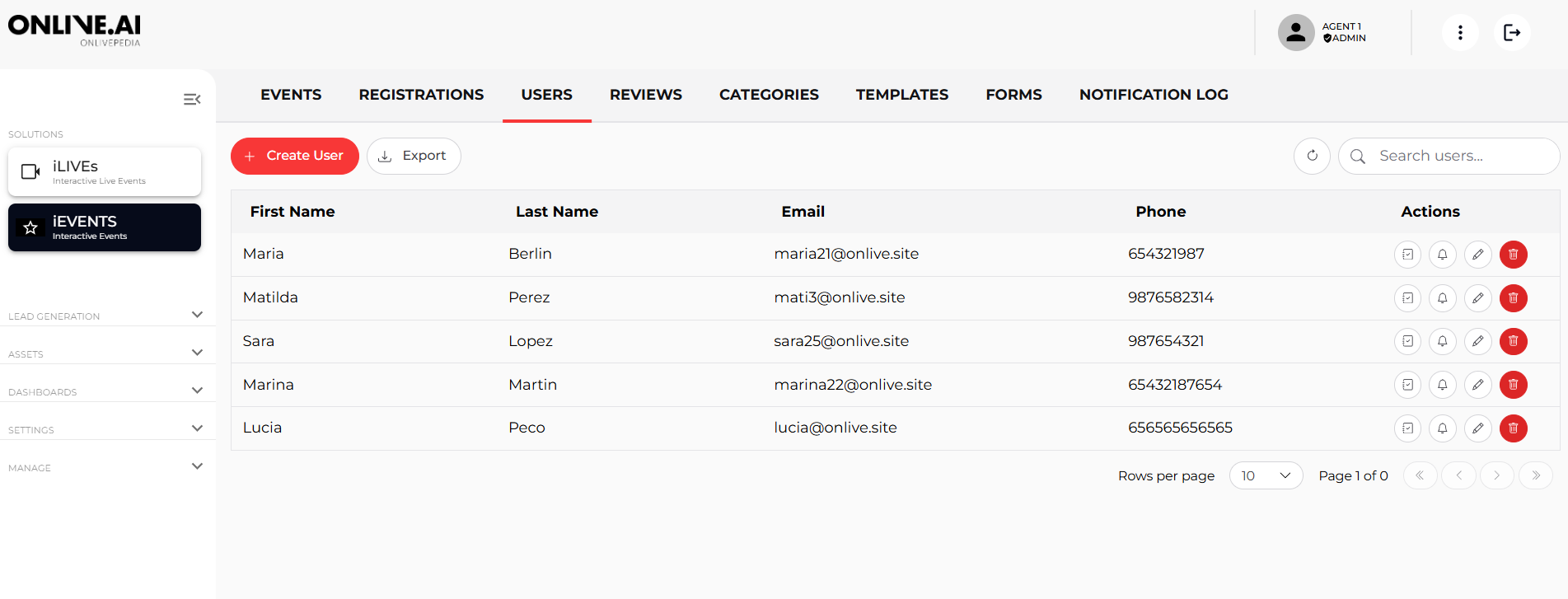Export the users list
The height and width of the screenshot is (599, 1568).
click(414, 156)
